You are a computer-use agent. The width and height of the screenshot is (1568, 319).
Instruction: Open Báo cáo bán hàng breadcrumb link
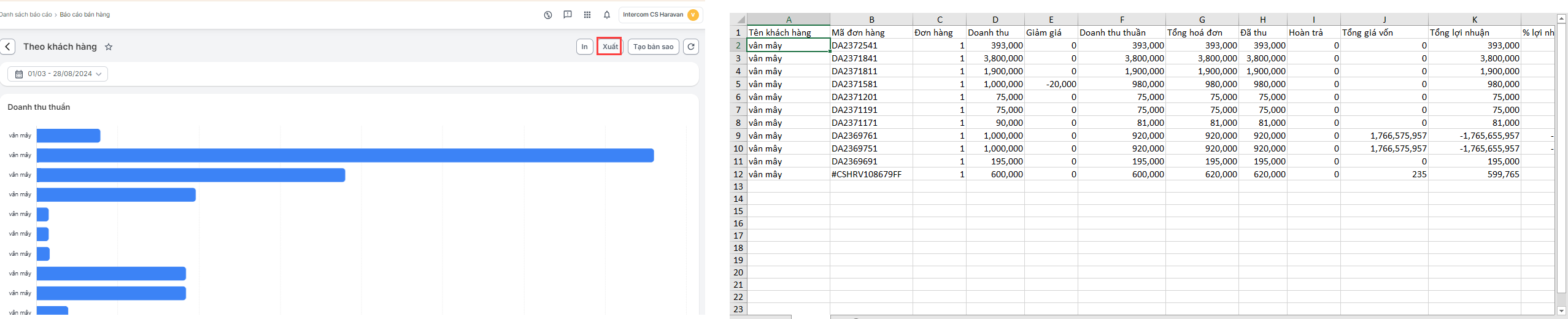point(85,15)
